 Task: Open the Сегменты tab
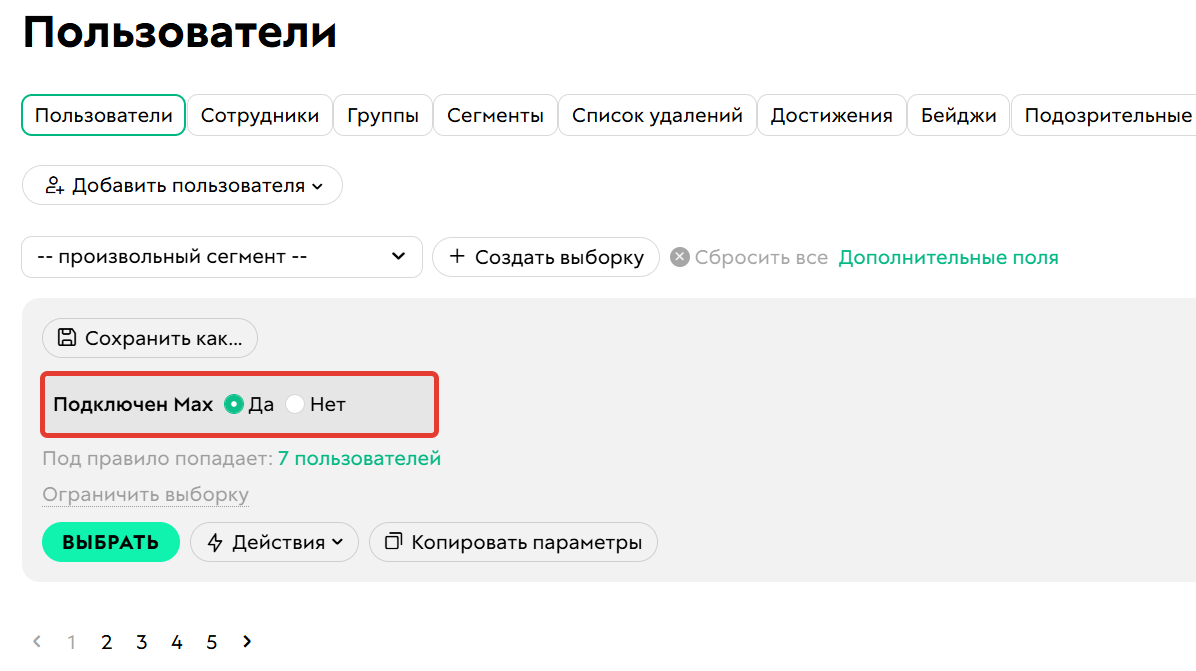click(x=495, y=114)
